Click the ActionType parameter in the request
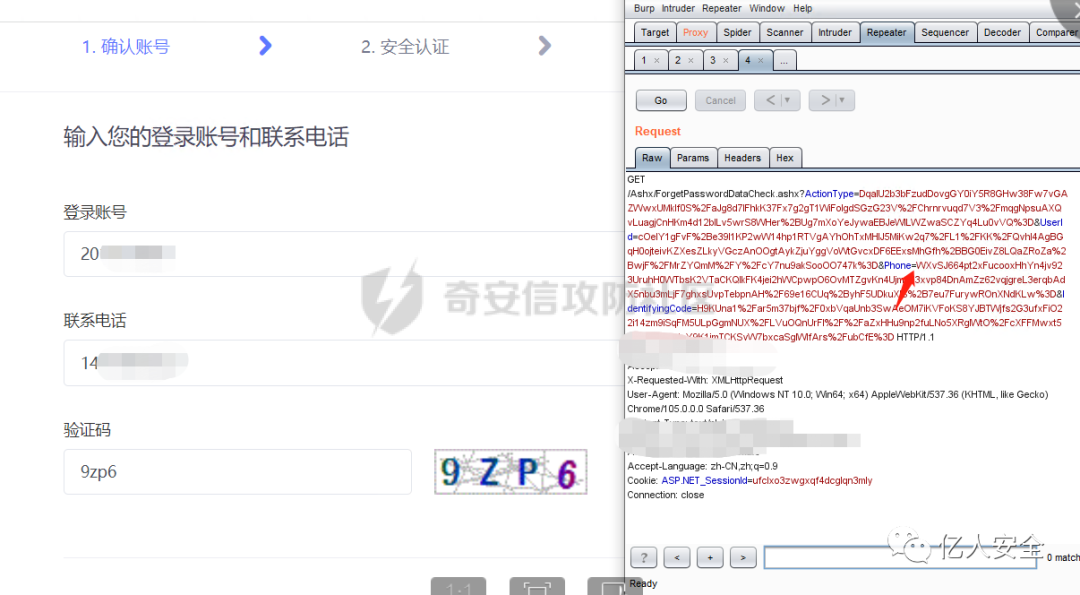 pyautogui.click(x=829, y=194)
